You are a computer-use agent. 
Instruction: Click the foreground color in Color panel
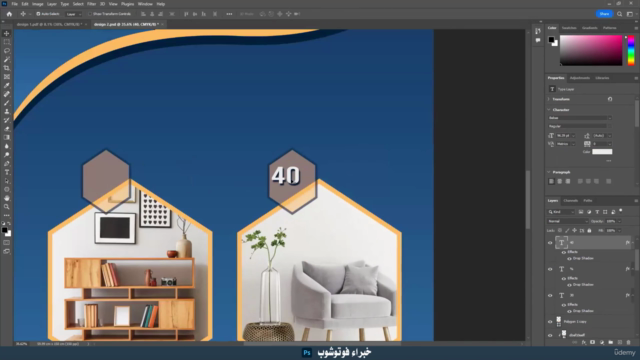(551, 40)
